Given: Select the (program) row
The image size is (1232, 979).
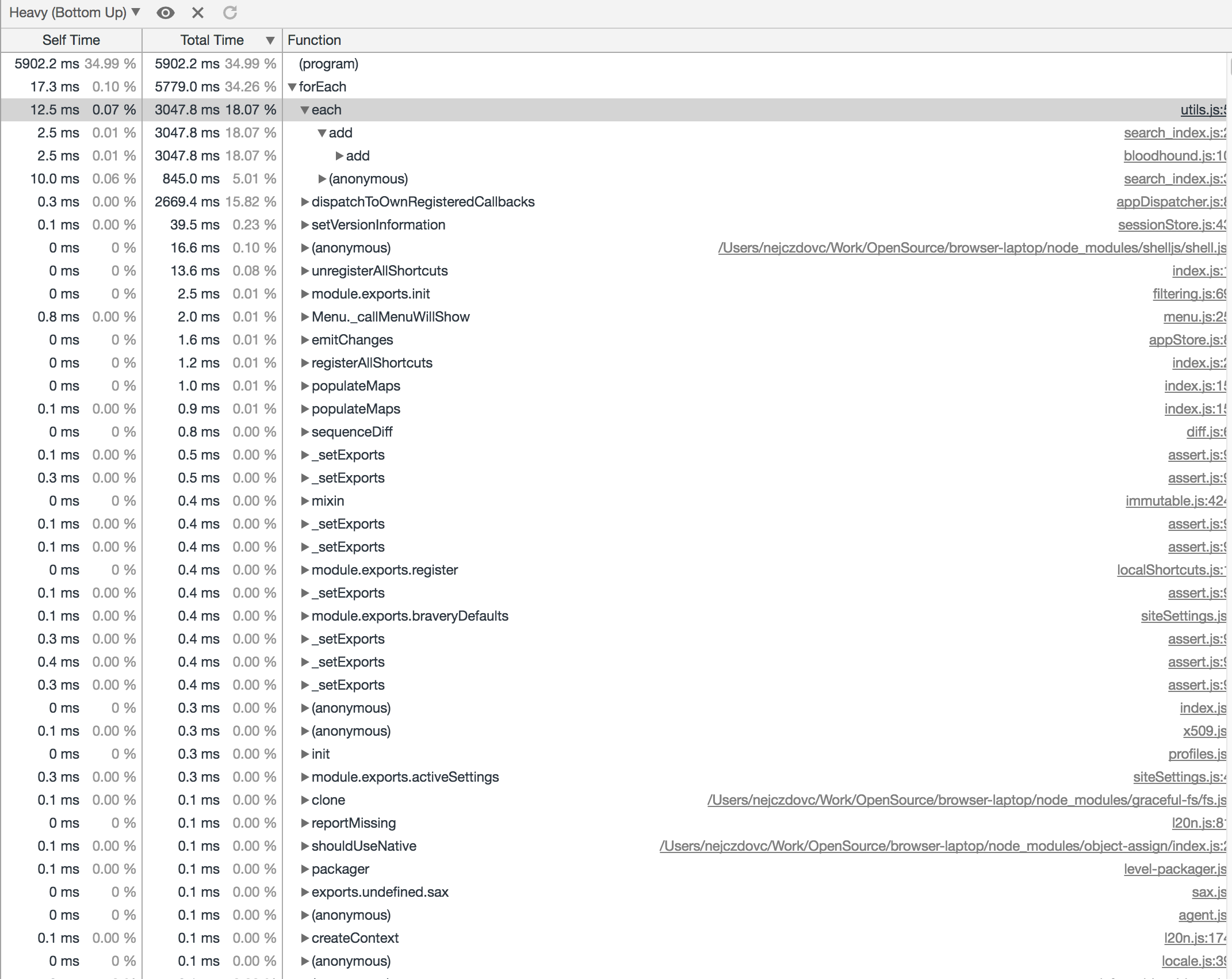Looking at the screenshot, I should tap(328, 64).
